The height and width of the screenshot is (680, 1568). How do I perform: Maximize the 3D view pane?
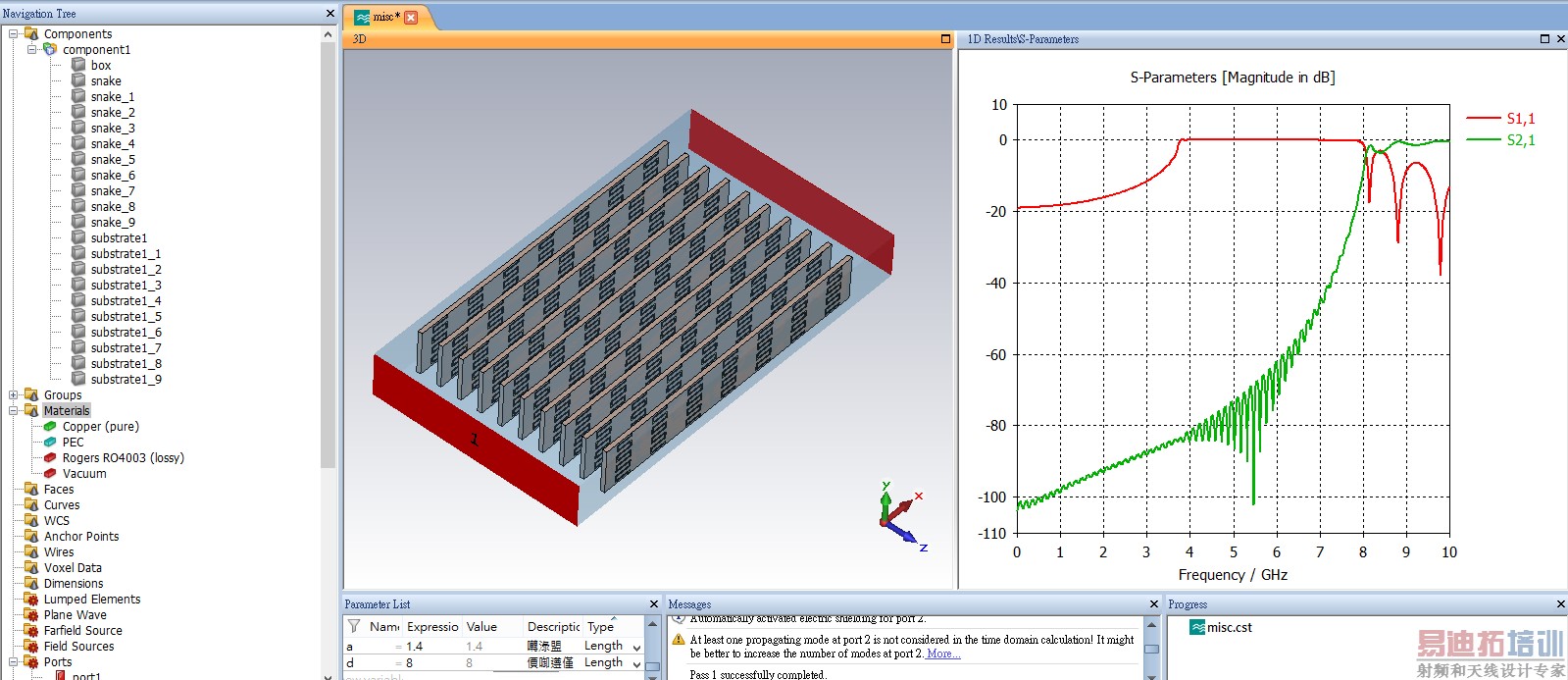[x=945, y=39]
